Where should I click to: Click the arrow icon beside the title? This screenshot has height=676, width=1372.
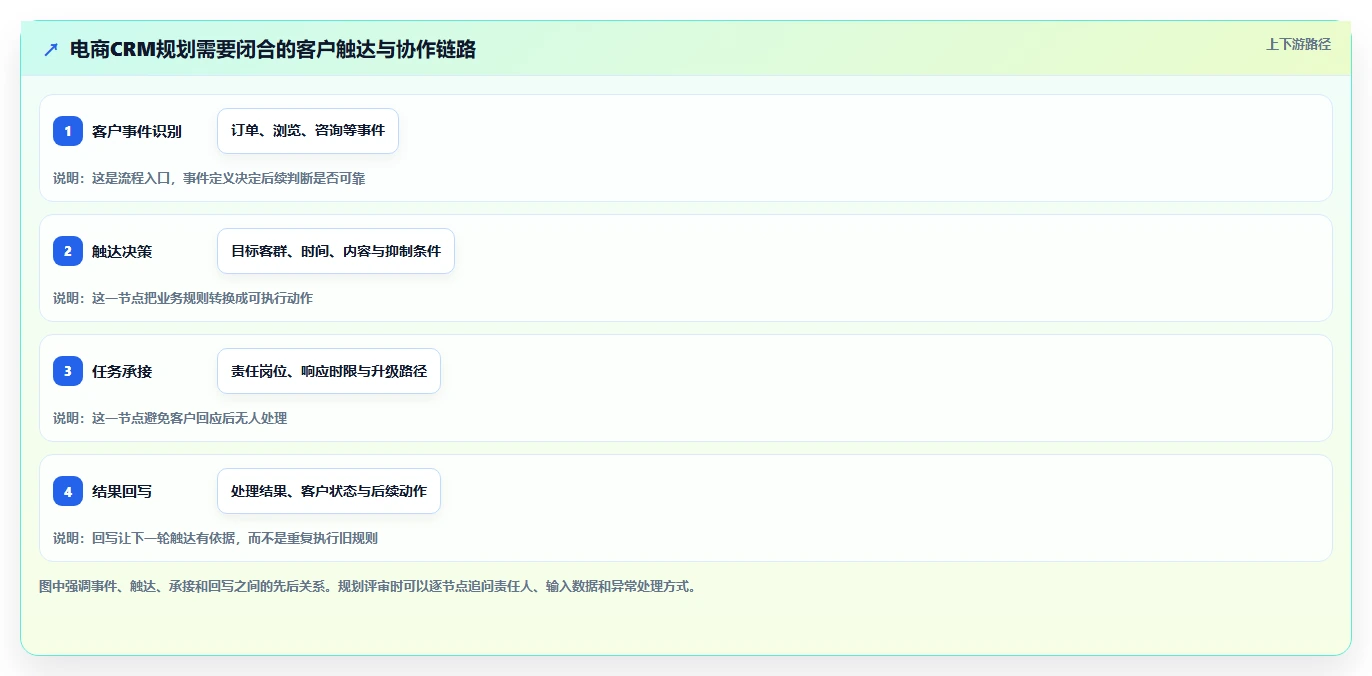(51, 49)
